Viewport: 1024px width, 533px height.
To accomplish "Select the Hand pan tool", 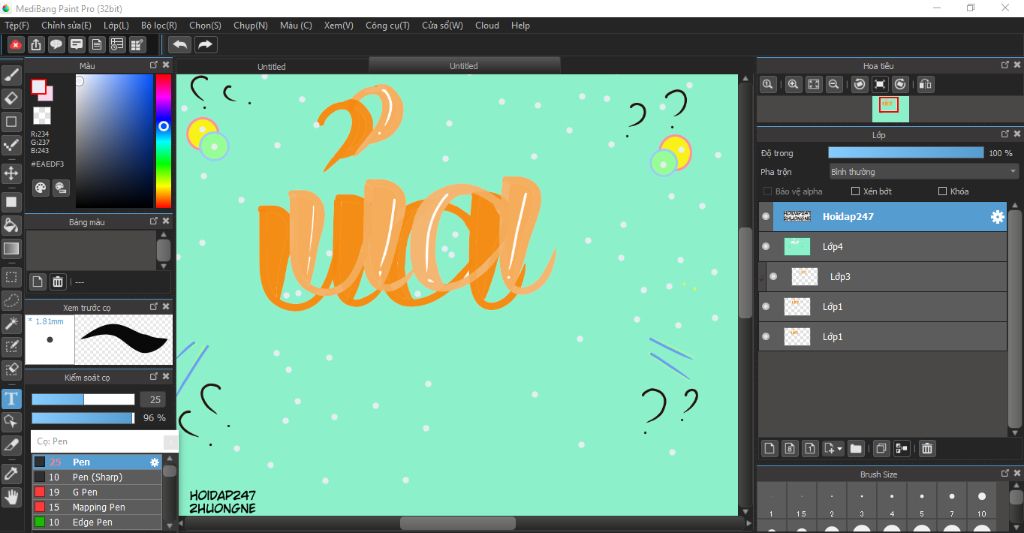I will 11,498.
